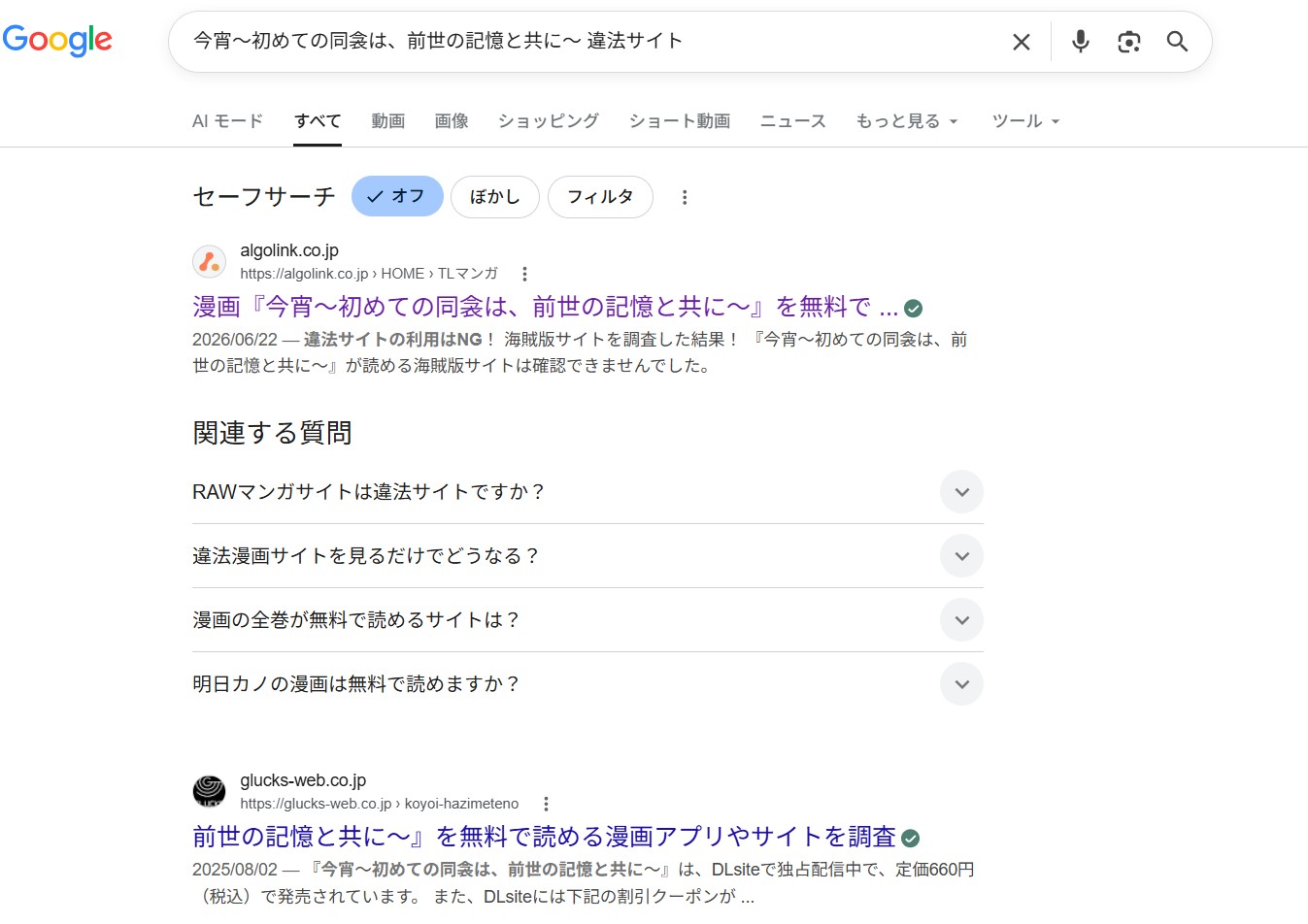Switch to ショッピング tab
The height and width of the screenshot is (924, 1308).
(548, 121)
